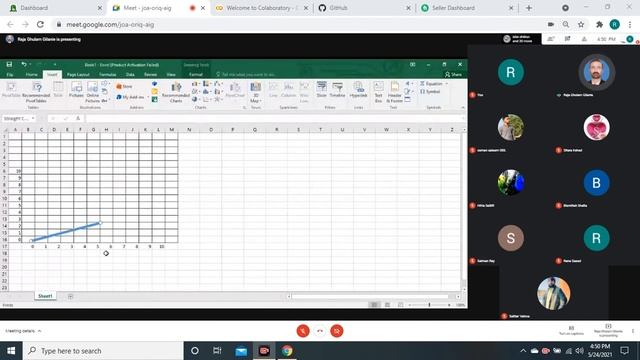640x360 pixels.
Task: Switch to the Page Layout tab
Action: 78,74
